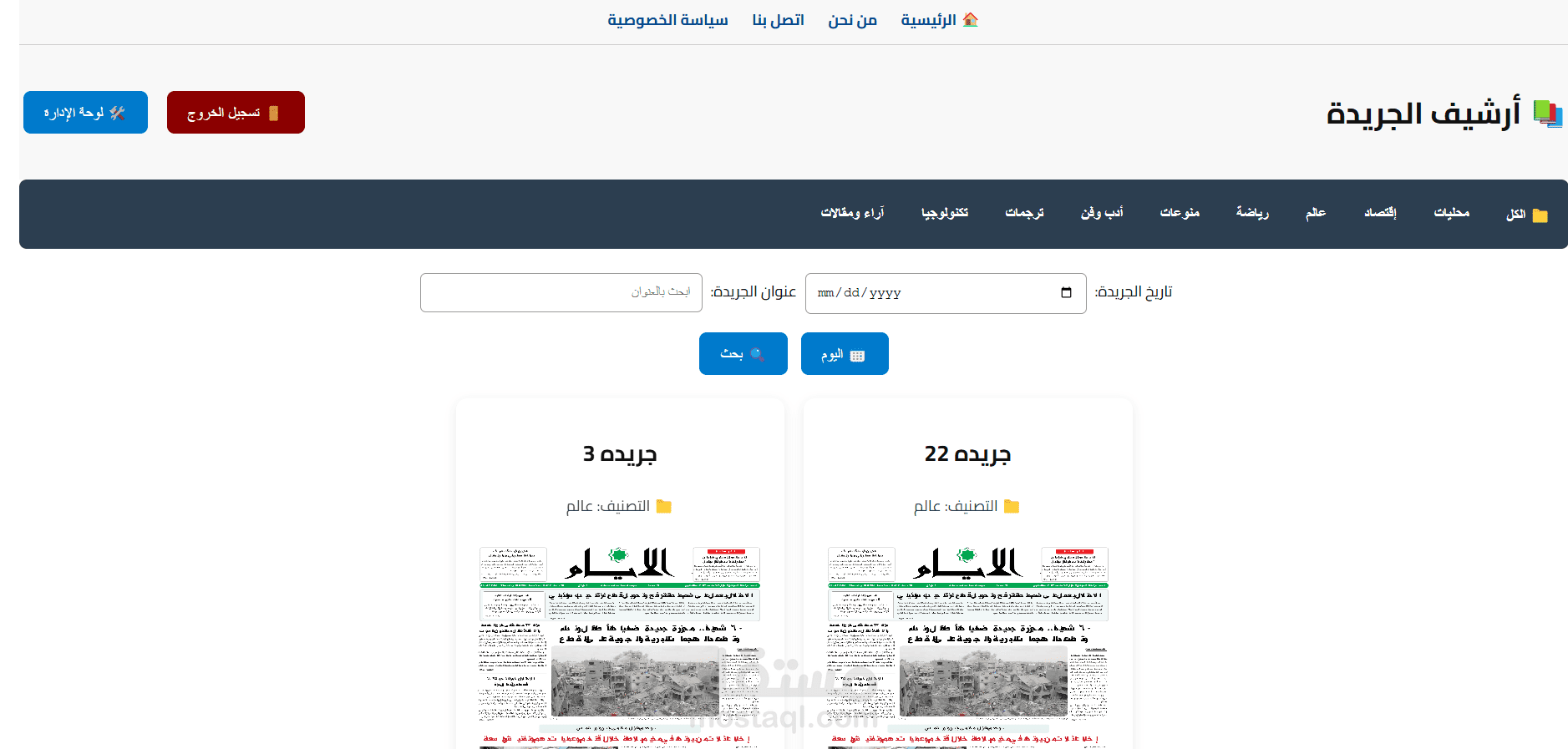Click the folder icon in جريدة 3 card
This screenshot has width=1568, height=749.
[664, 506]
